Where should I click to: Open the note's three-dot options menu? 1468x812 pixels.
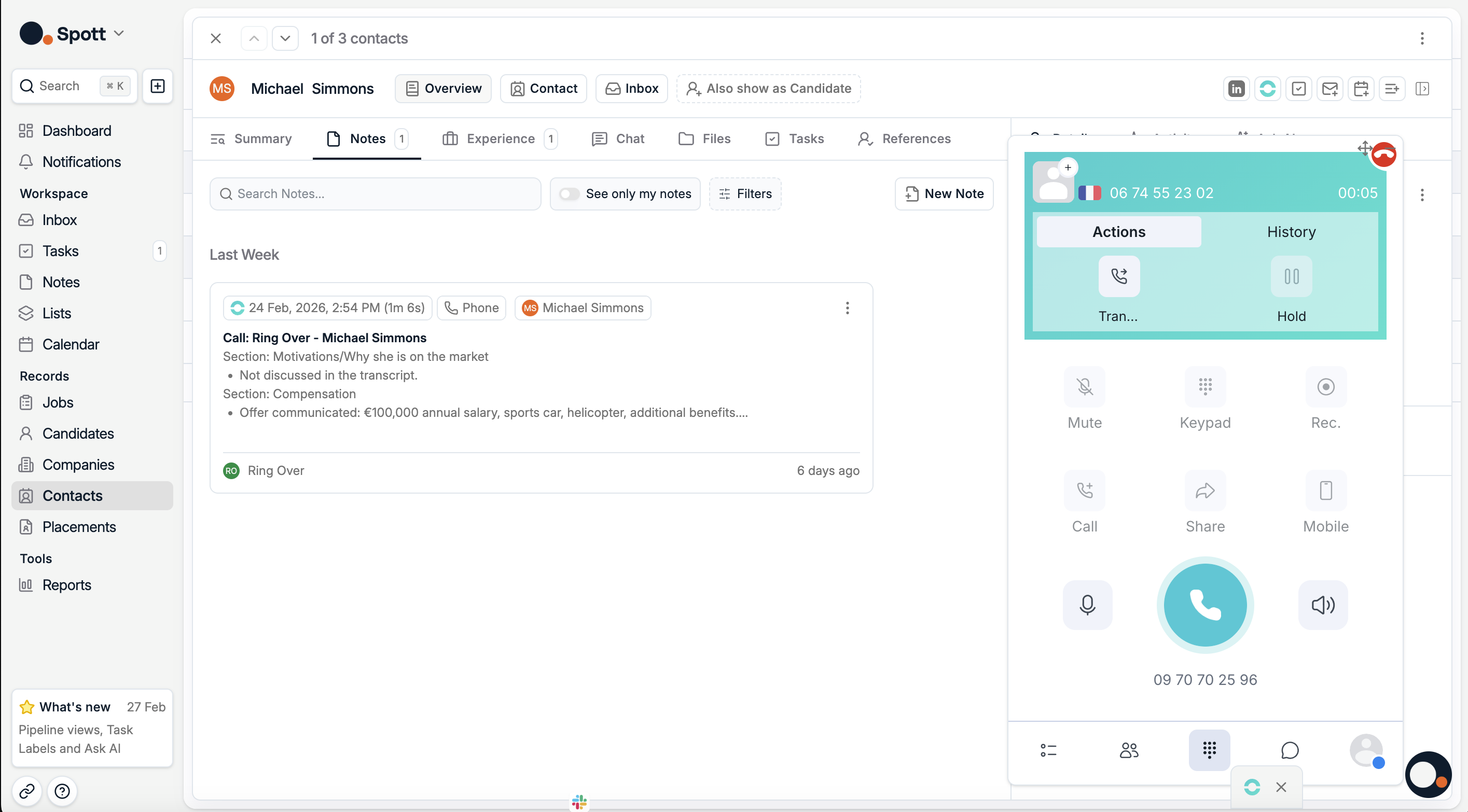pos(847,307)
